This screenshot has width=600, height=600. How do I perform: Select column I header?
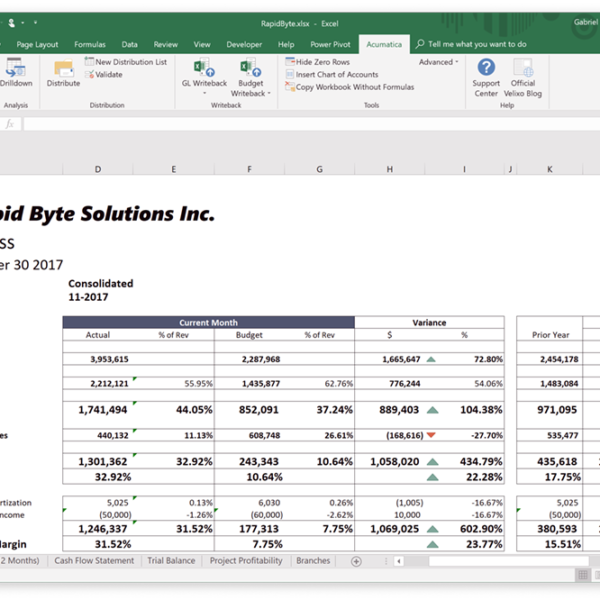coord(464,169)
